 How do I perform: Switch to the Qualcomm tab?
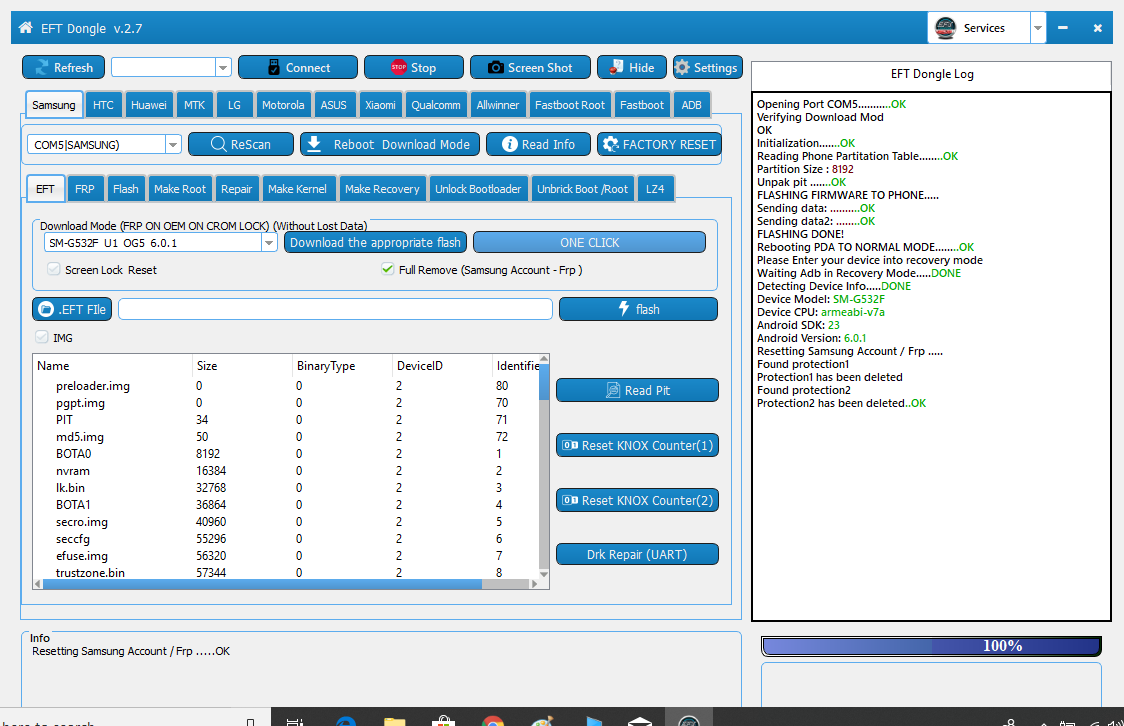point(436,105)
